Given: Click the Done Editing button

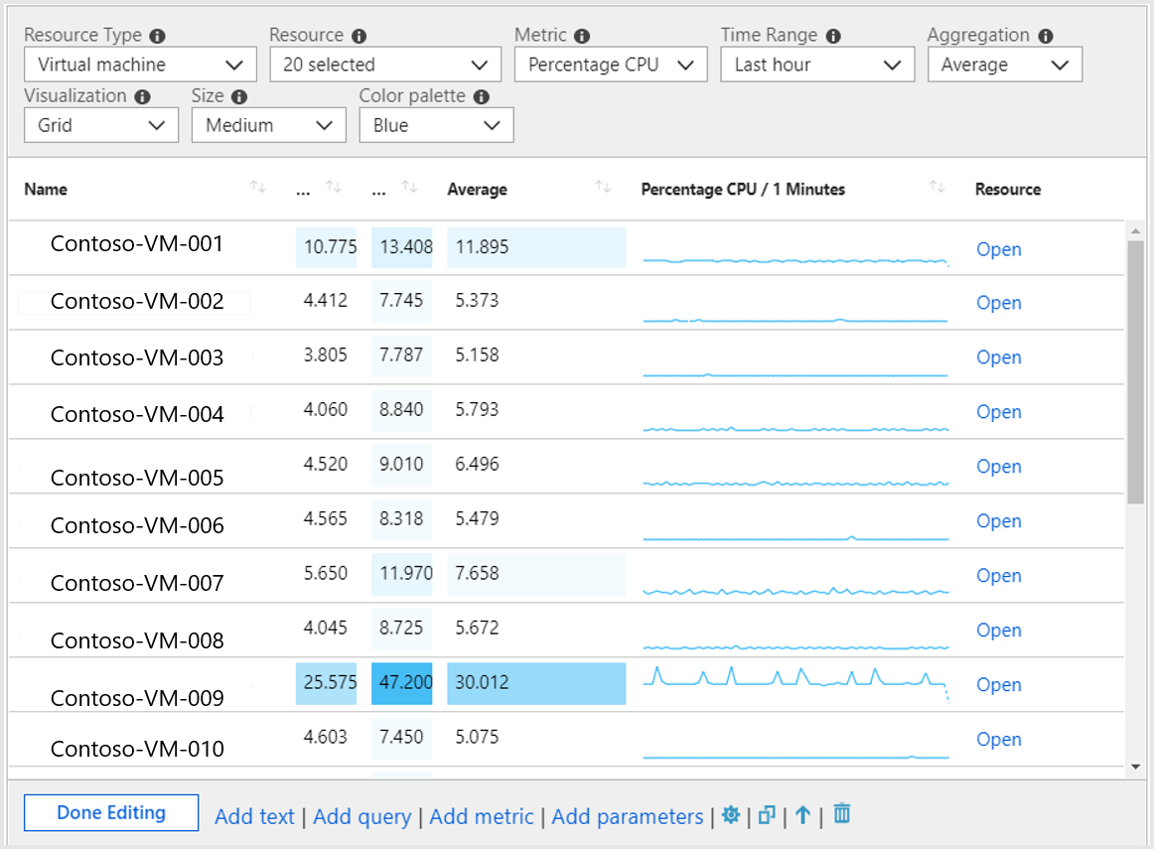Looking at the screenshot, I should pos(111,813).
